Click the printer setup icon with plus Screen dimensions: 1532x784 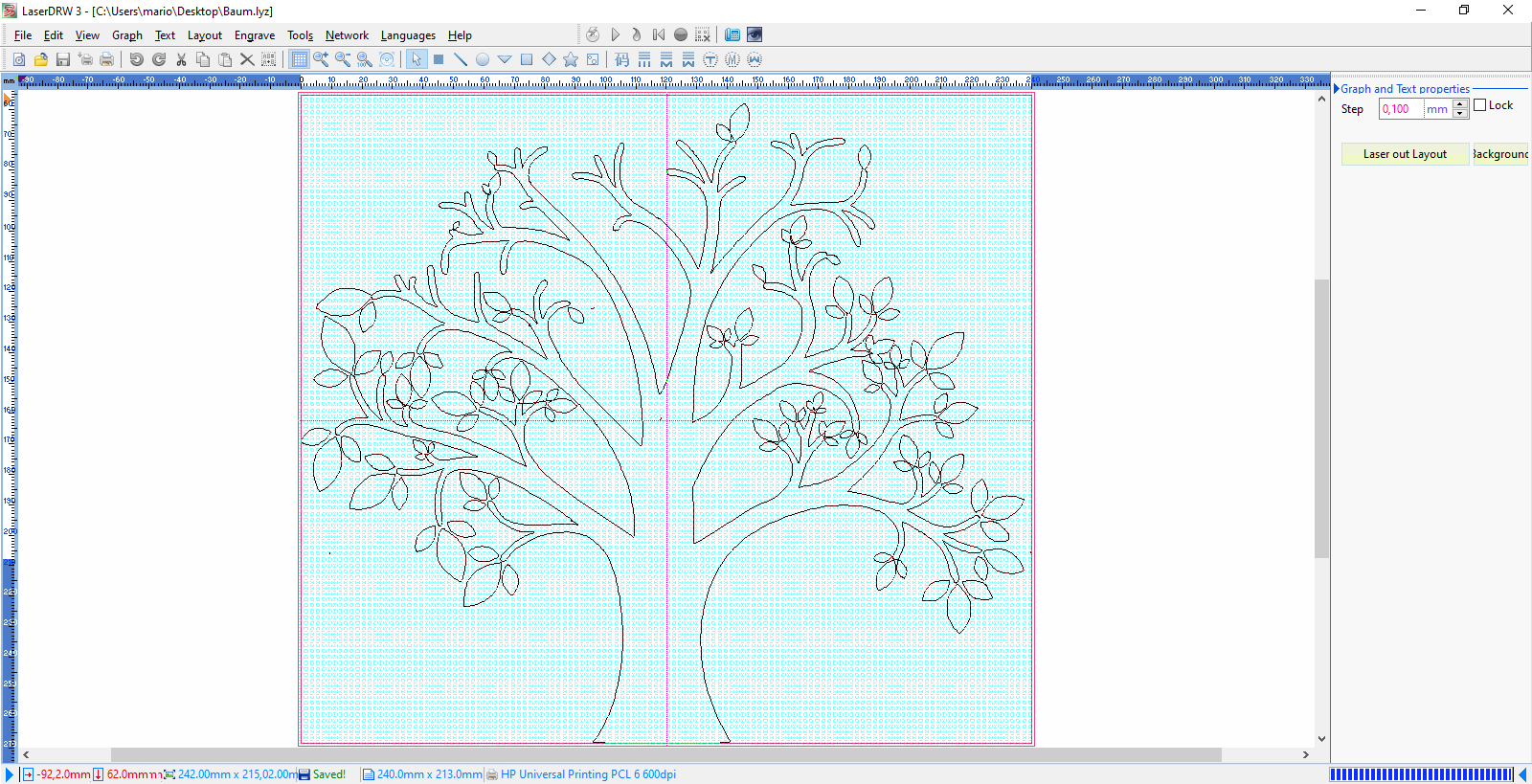[x=85, y=59]
